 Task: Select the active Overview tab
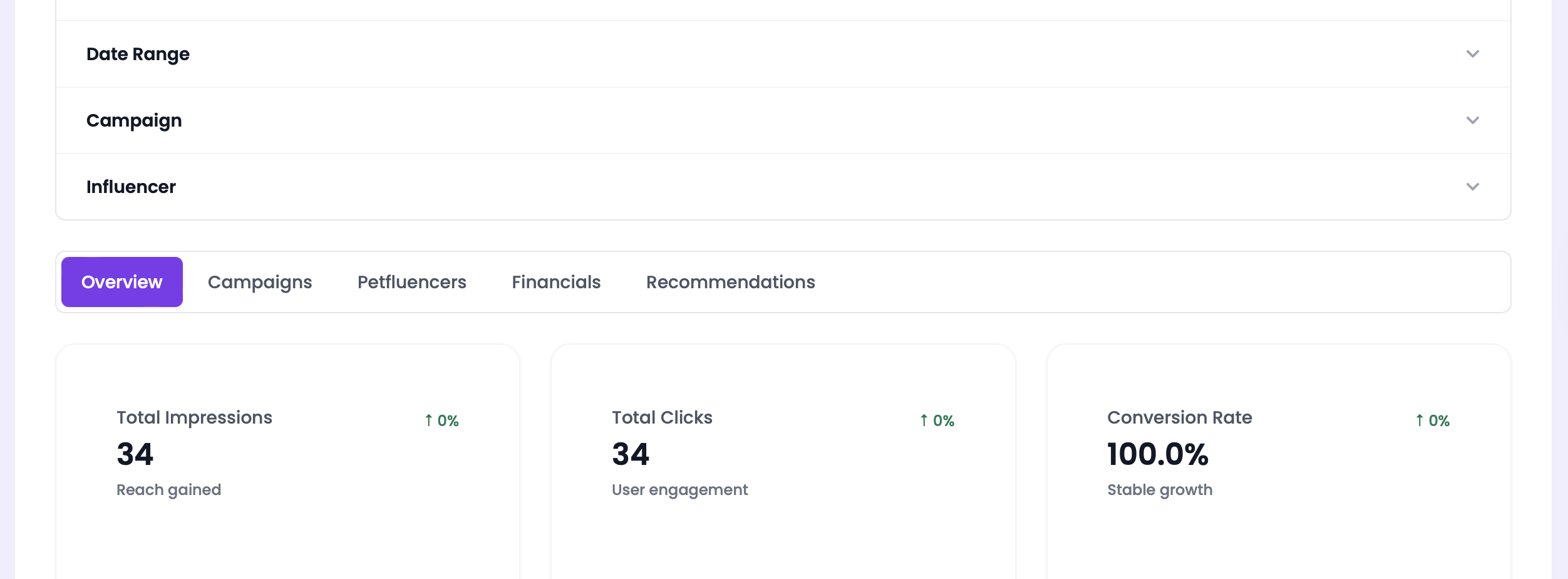tap(121, 281)
